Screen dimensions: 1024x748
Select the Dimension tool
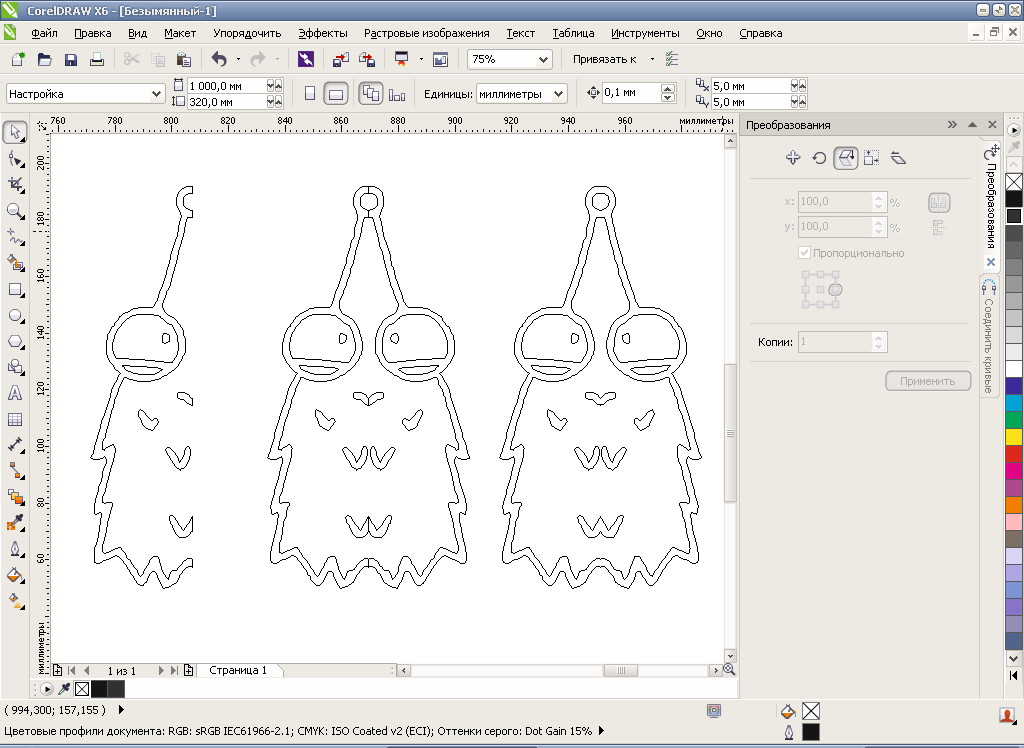coord(15,445)
